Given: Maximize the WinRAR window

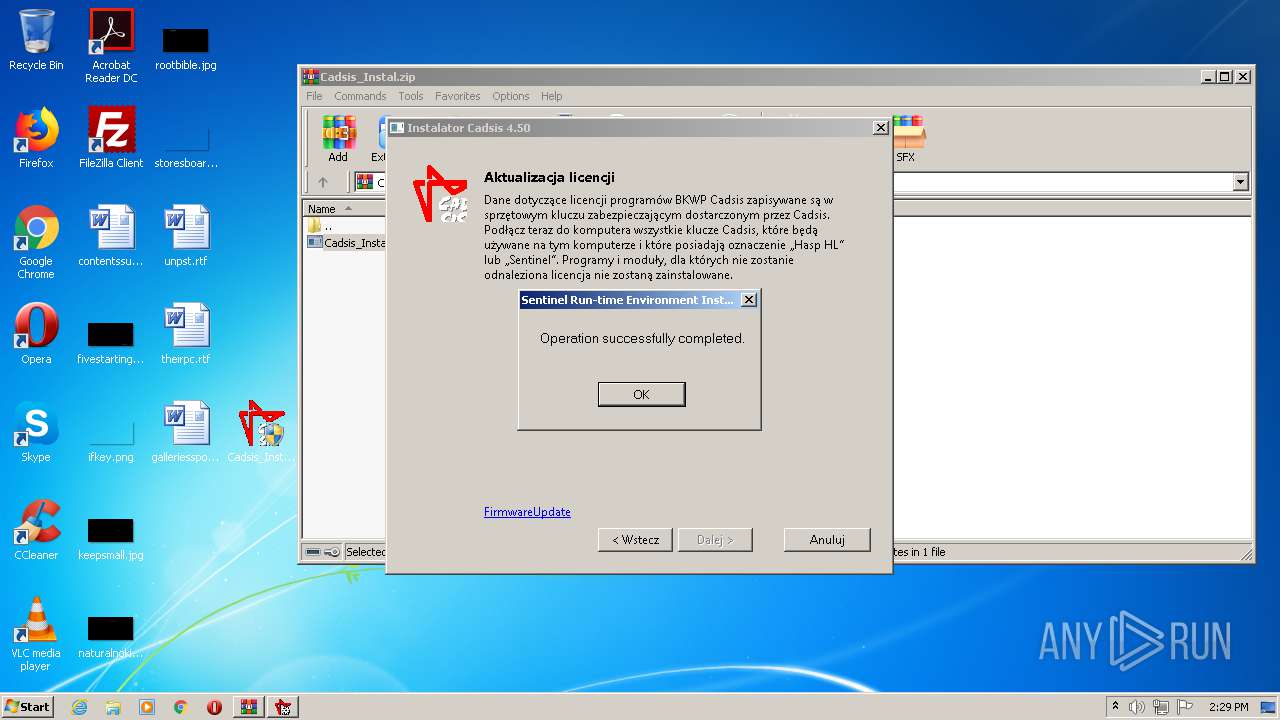Looking at the screenshot, I should pos(1225,77).
